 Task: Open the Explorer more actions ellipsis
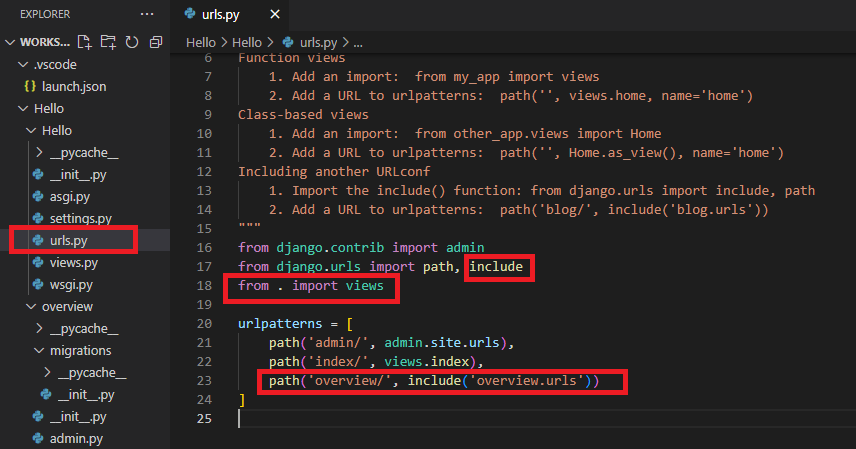pyautogui.click(x=147, y=14)
